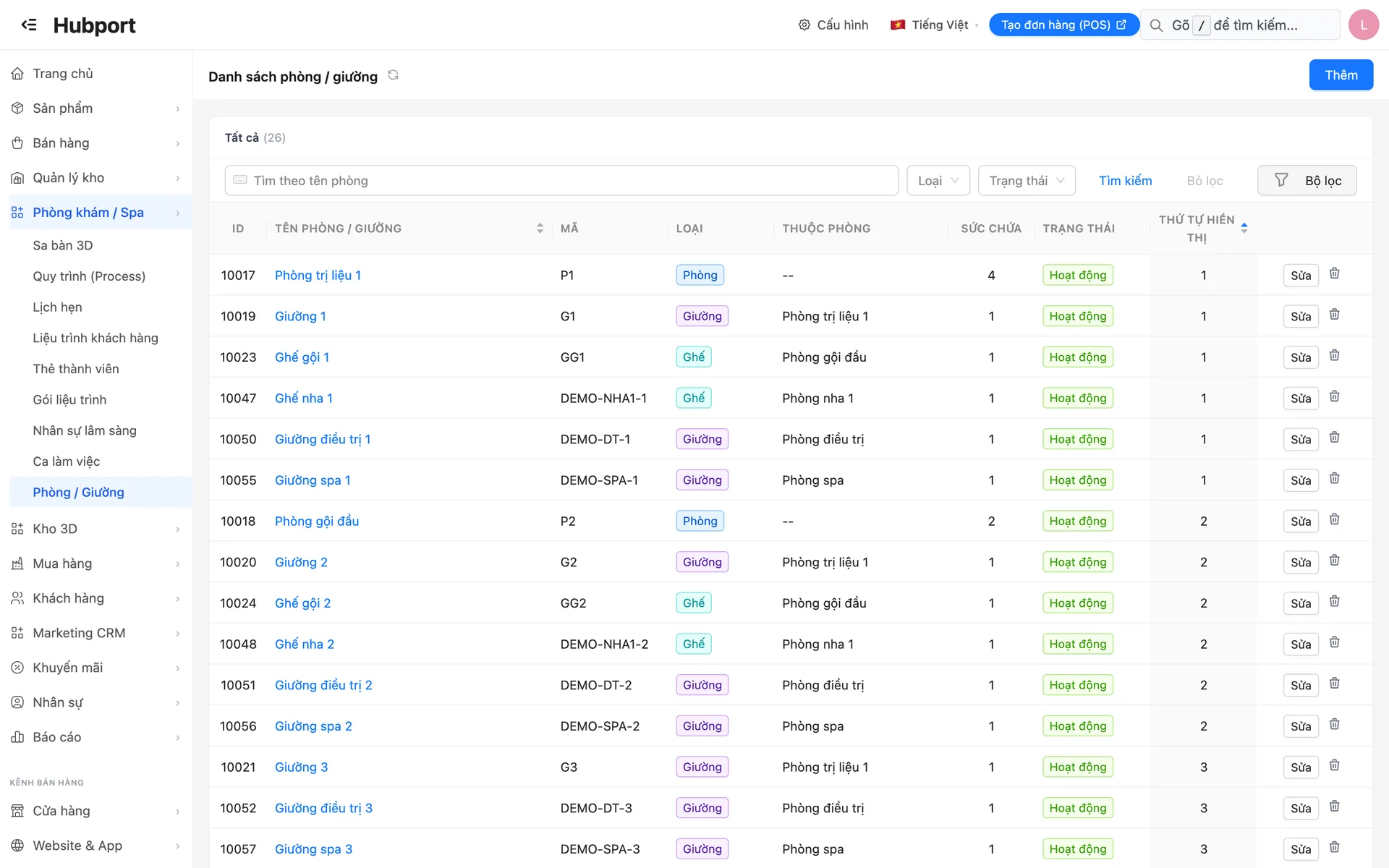Open Lịch hẹn in sidebar
Image resolution: width=1389 pixels, height=868 pixels.
point(57,307)
